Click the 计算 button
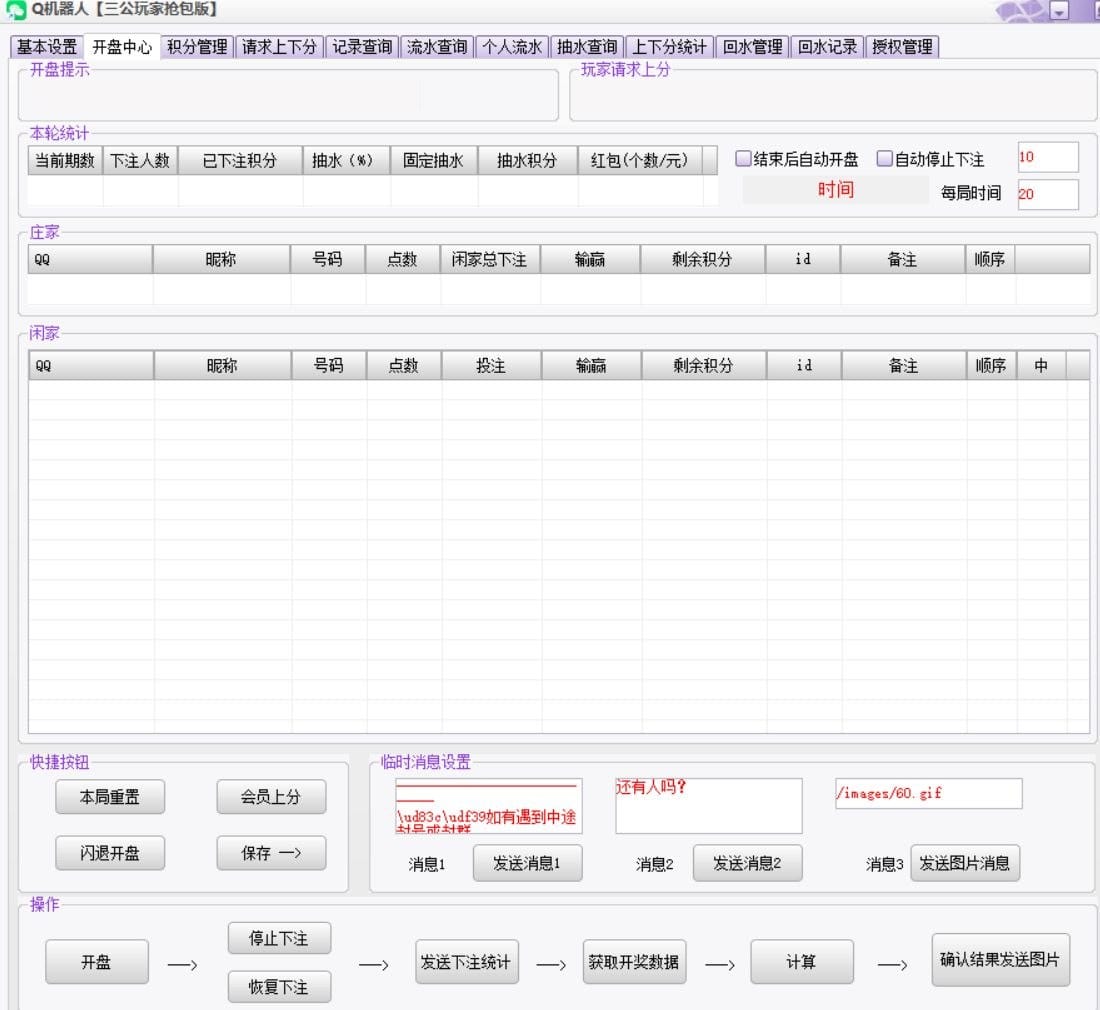The image size is (1100, 1010). 802,962
